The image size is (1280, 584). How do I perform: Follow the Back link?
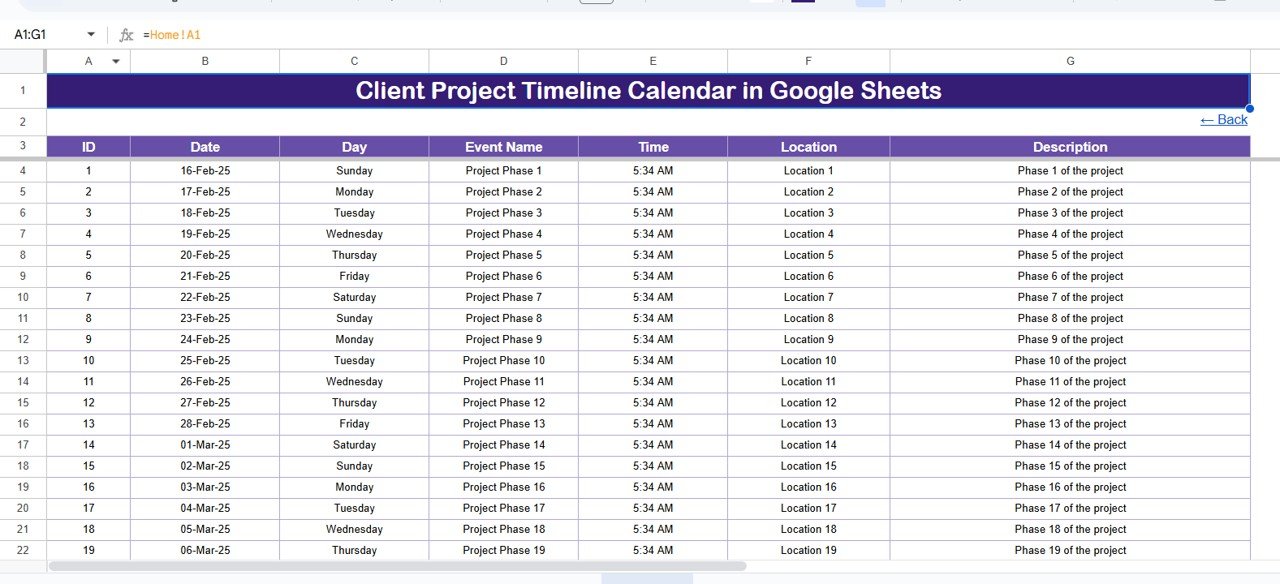(1223, 120)
